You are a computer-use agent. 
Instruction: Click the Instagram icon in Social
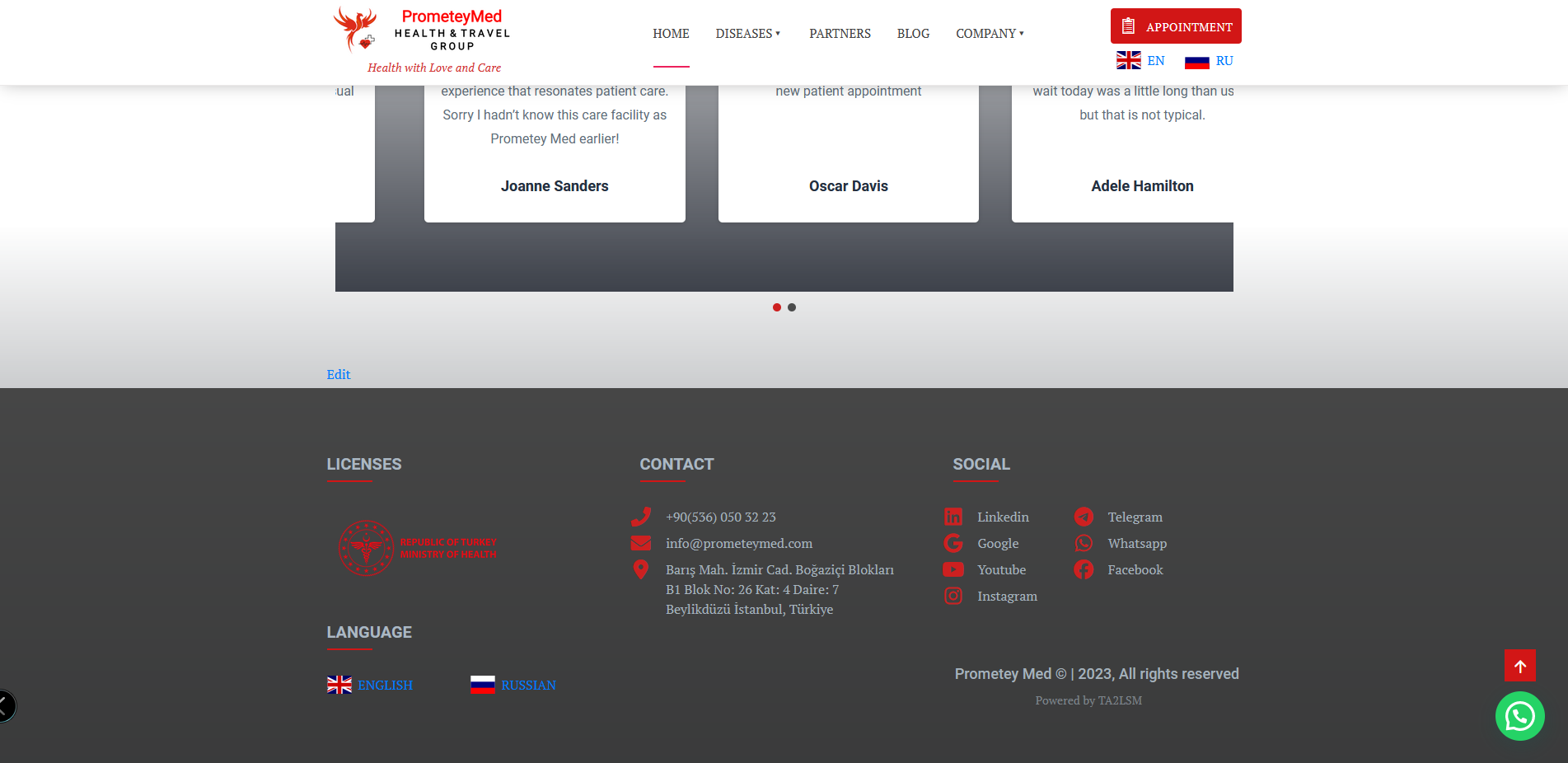tap(953, 596)
